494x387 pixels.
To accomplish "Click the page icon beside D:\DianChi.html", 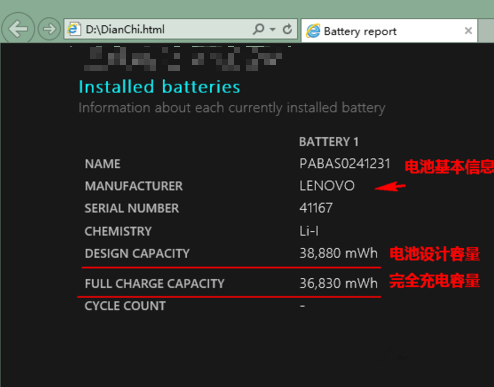I will (74, 29).
